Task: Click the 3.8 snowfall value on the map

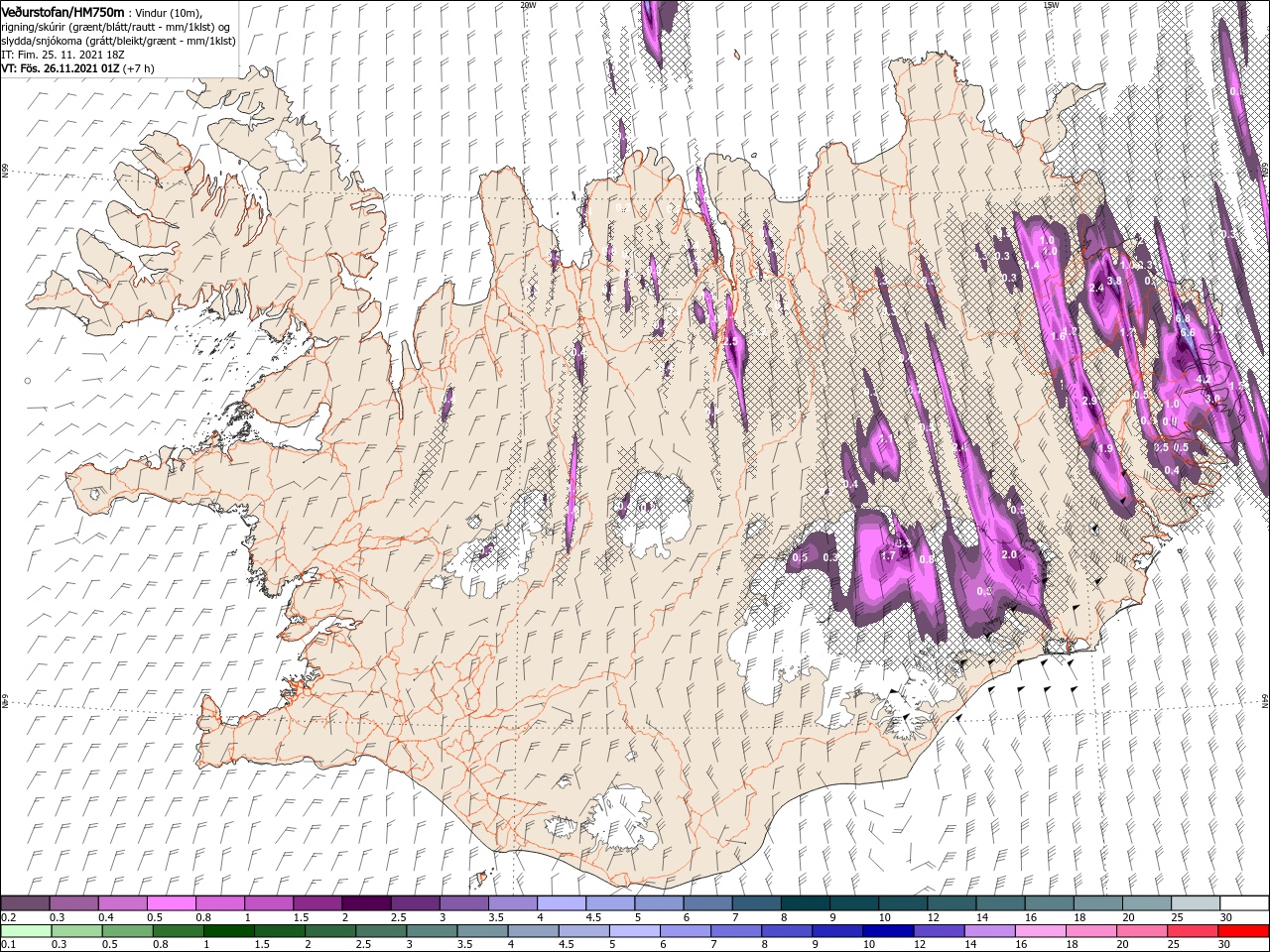Action: pyautogui.click(x=1113, y=282)
